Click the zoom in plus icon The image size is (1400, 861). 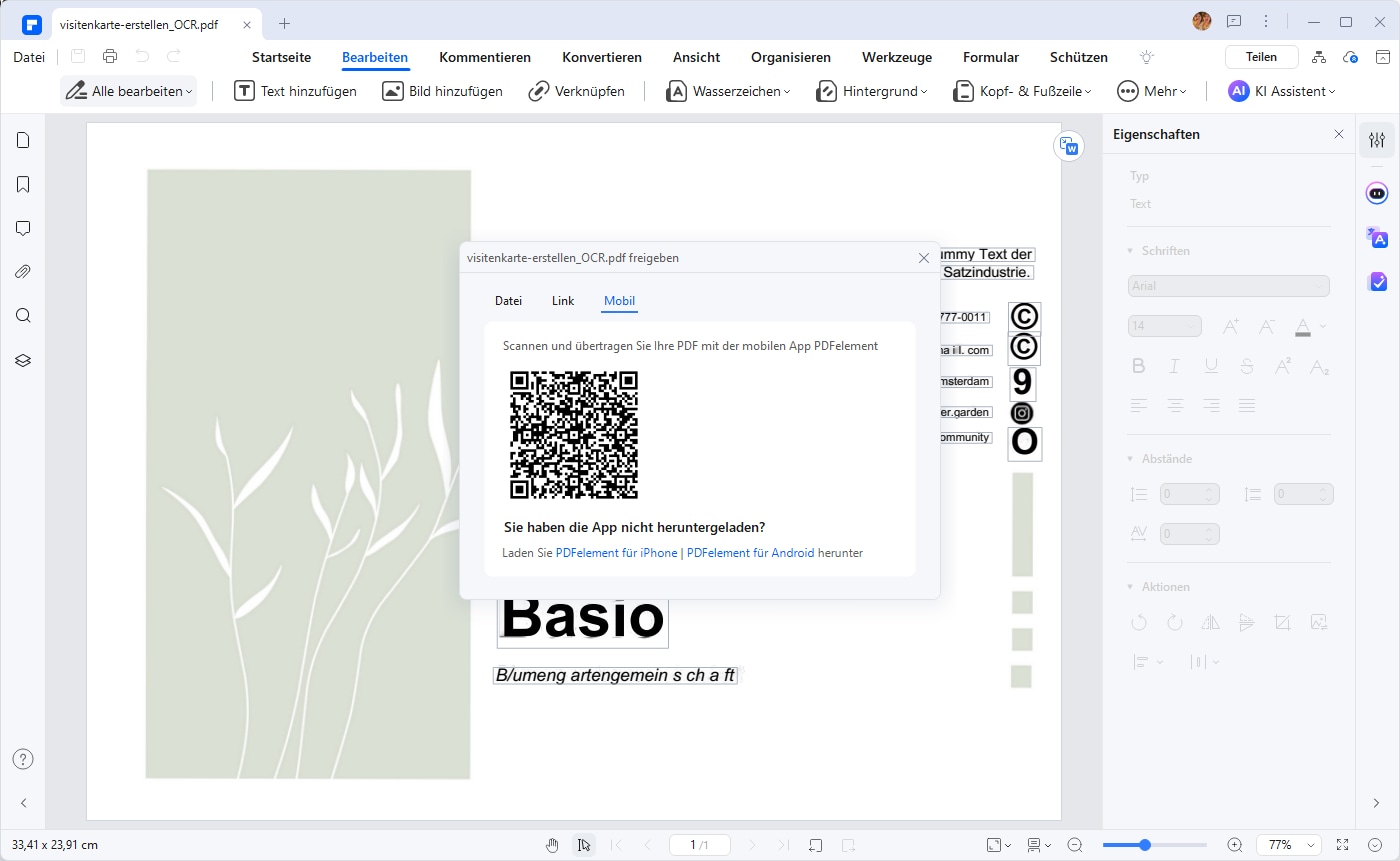1234,845
